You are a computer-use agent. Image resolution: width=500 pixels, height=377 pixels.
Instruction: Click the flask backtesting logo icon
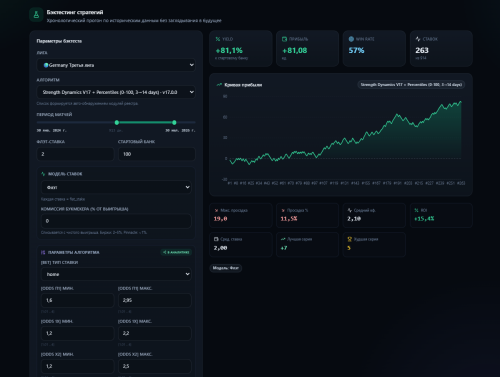pyautogui.click(x=36, y=15)
